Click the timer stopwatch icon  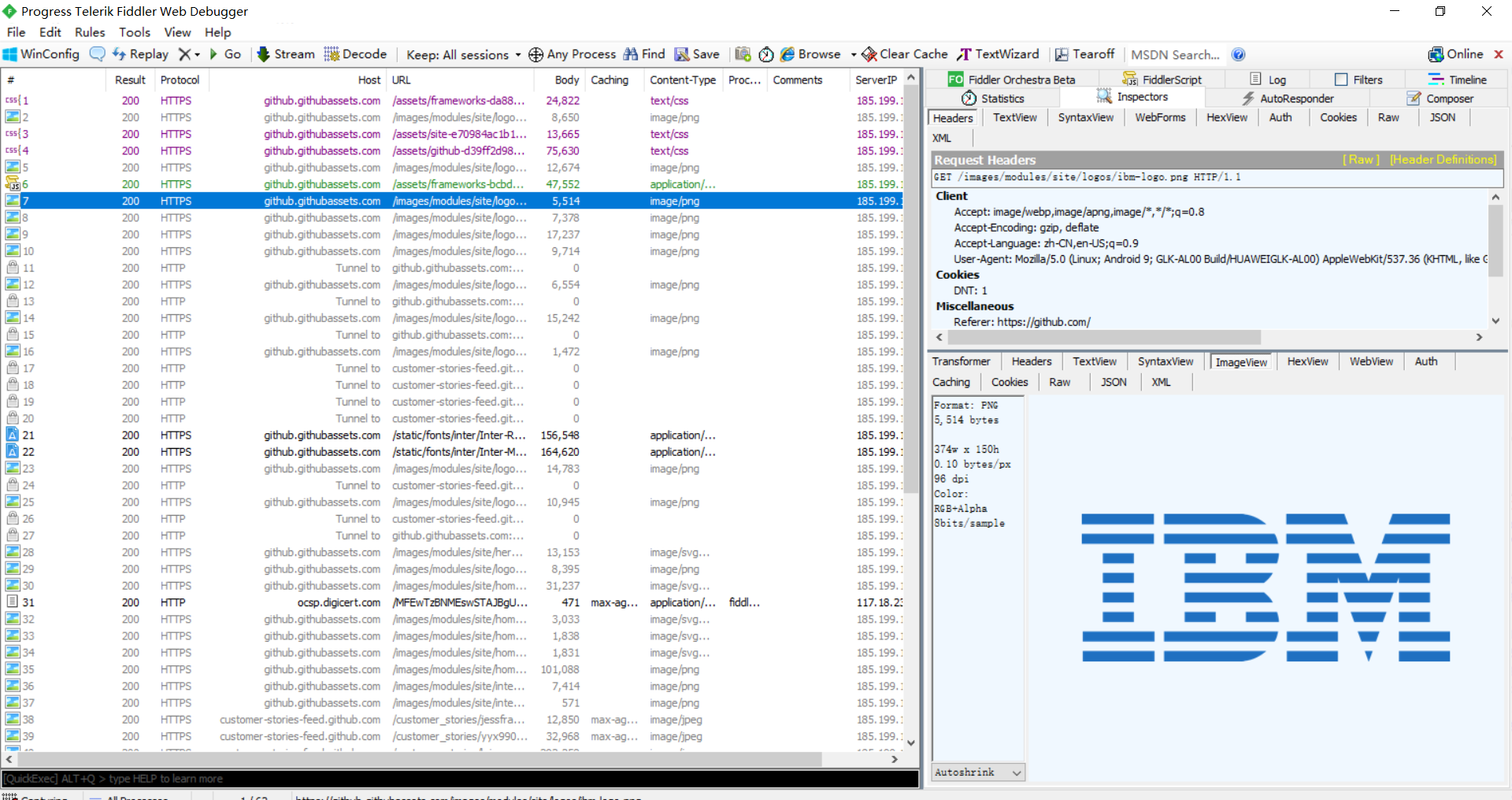coord(766,54)
